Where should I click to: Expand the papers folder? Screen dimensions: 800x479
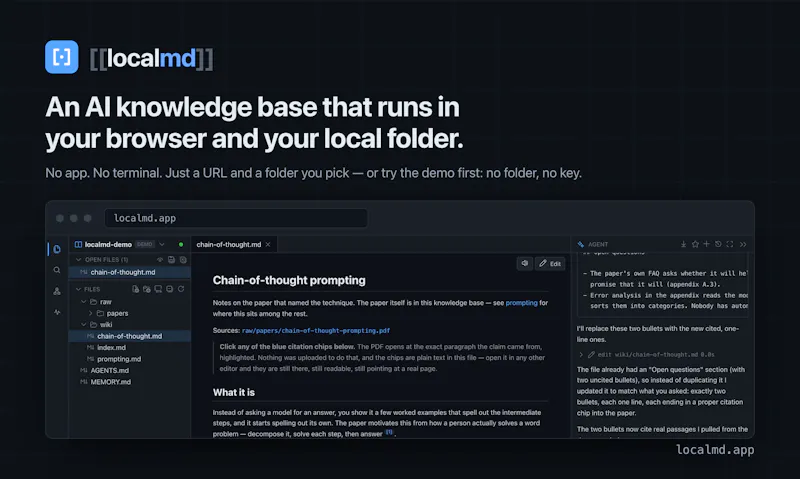click(x=90, y=313)
